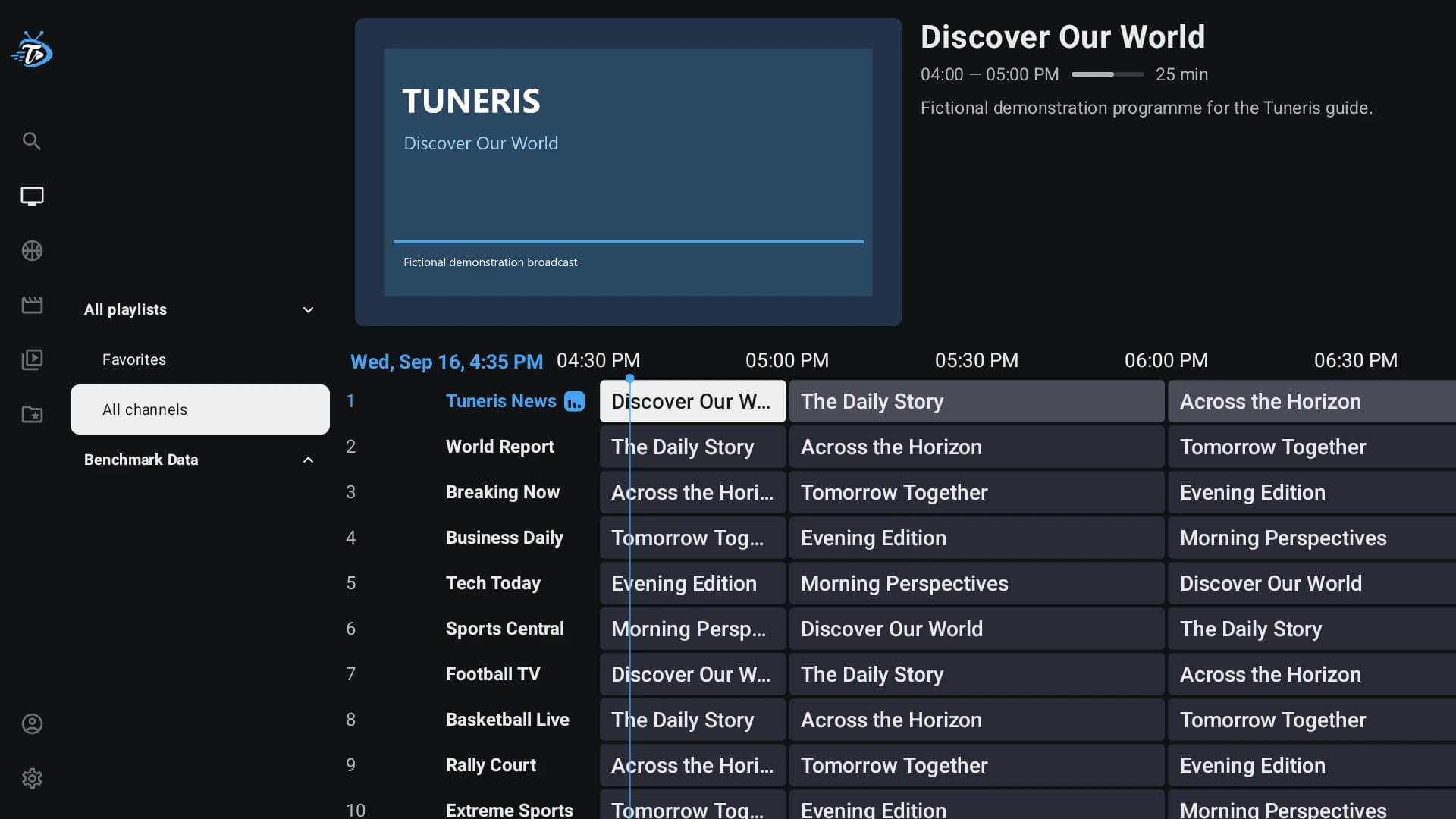Image resolution: width=1456 pixels, height=819 pixels.
Task: Open the user account profile icon
Action: tap(32, 723)
